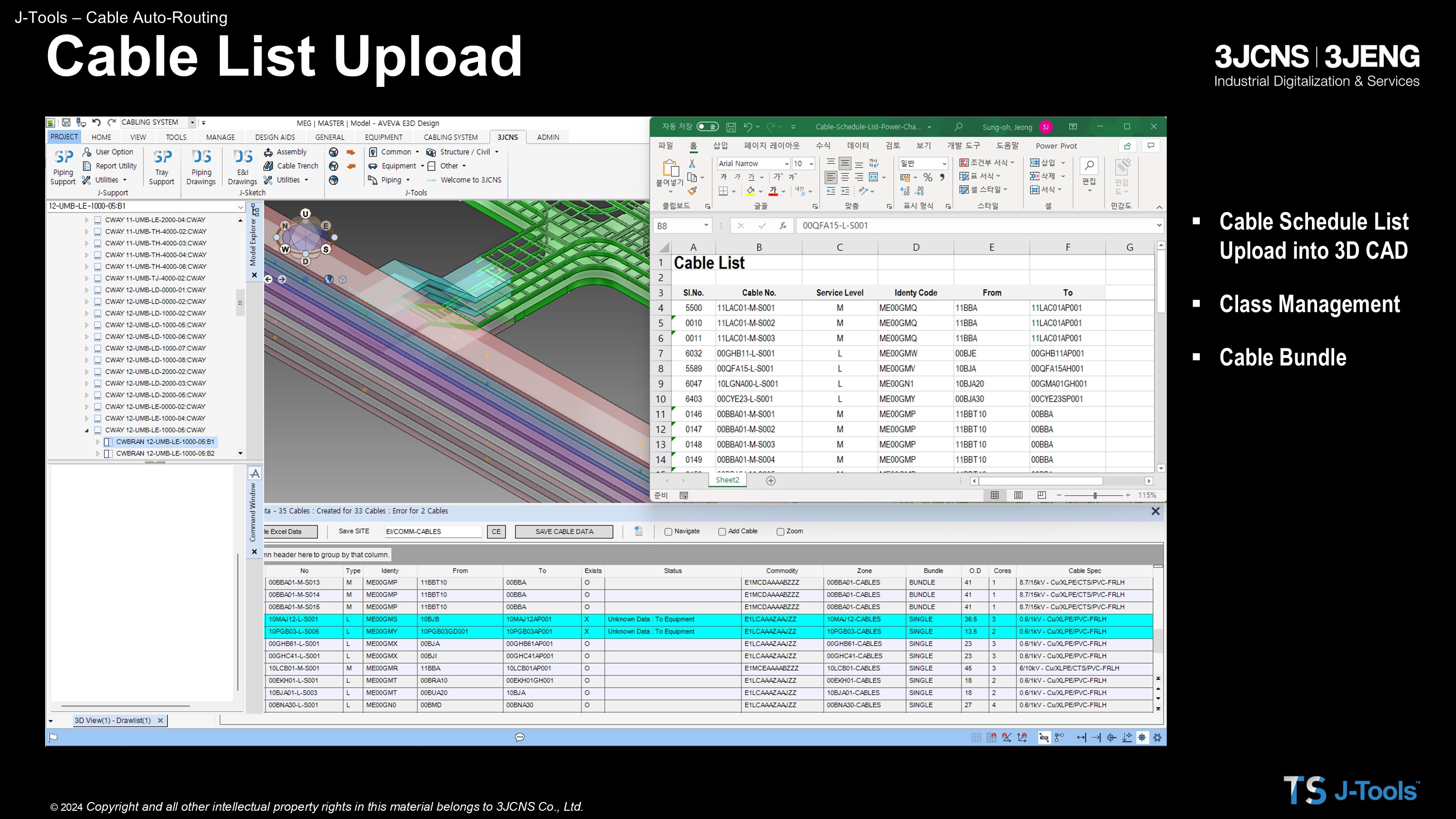Screen dimensions: 1456x819
Task: Click the Command Window panel icon
Action: point(255,474)
